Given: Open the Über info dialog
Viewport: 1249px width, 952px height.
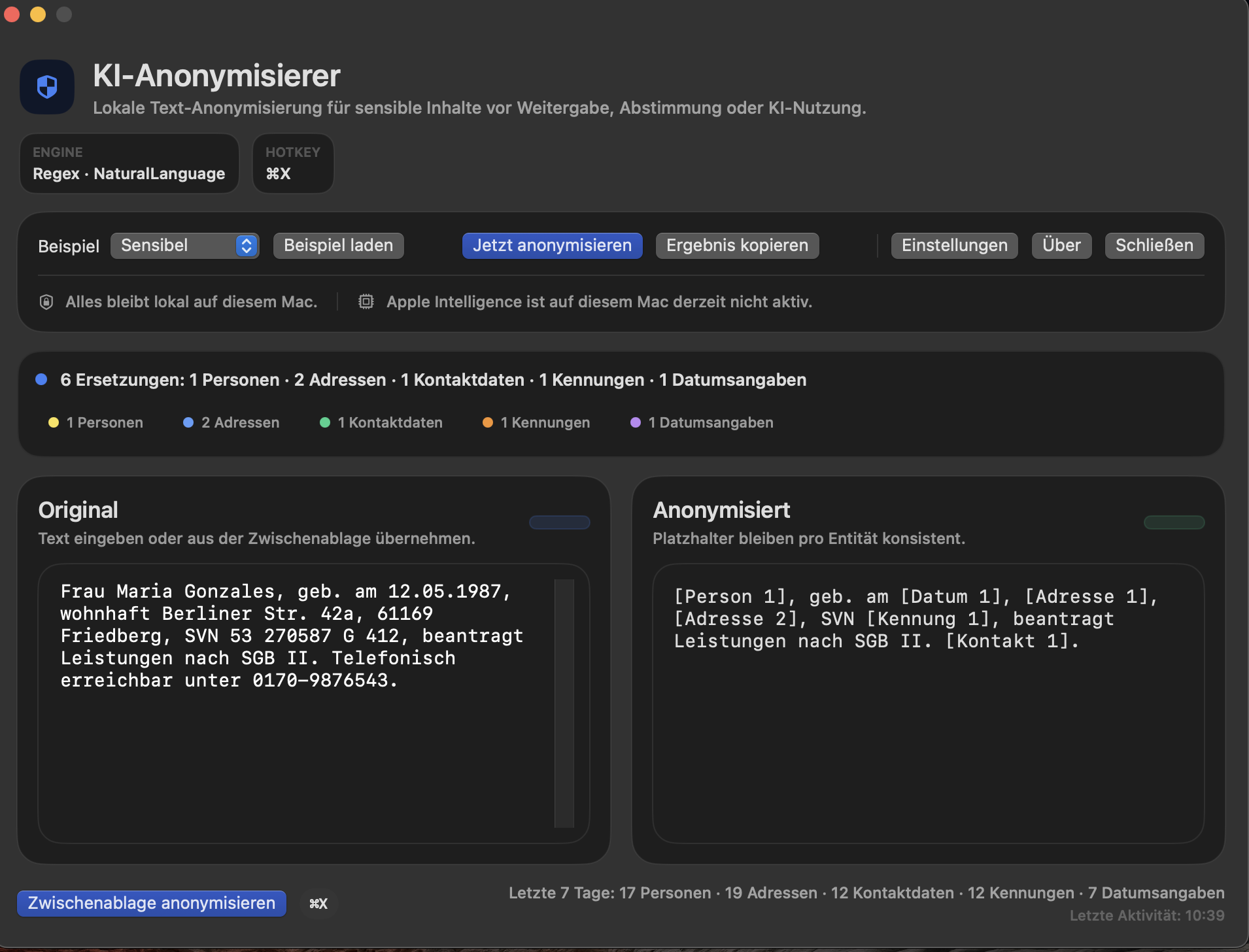Looking at the screenshot, I should [x=1061, y=246].
